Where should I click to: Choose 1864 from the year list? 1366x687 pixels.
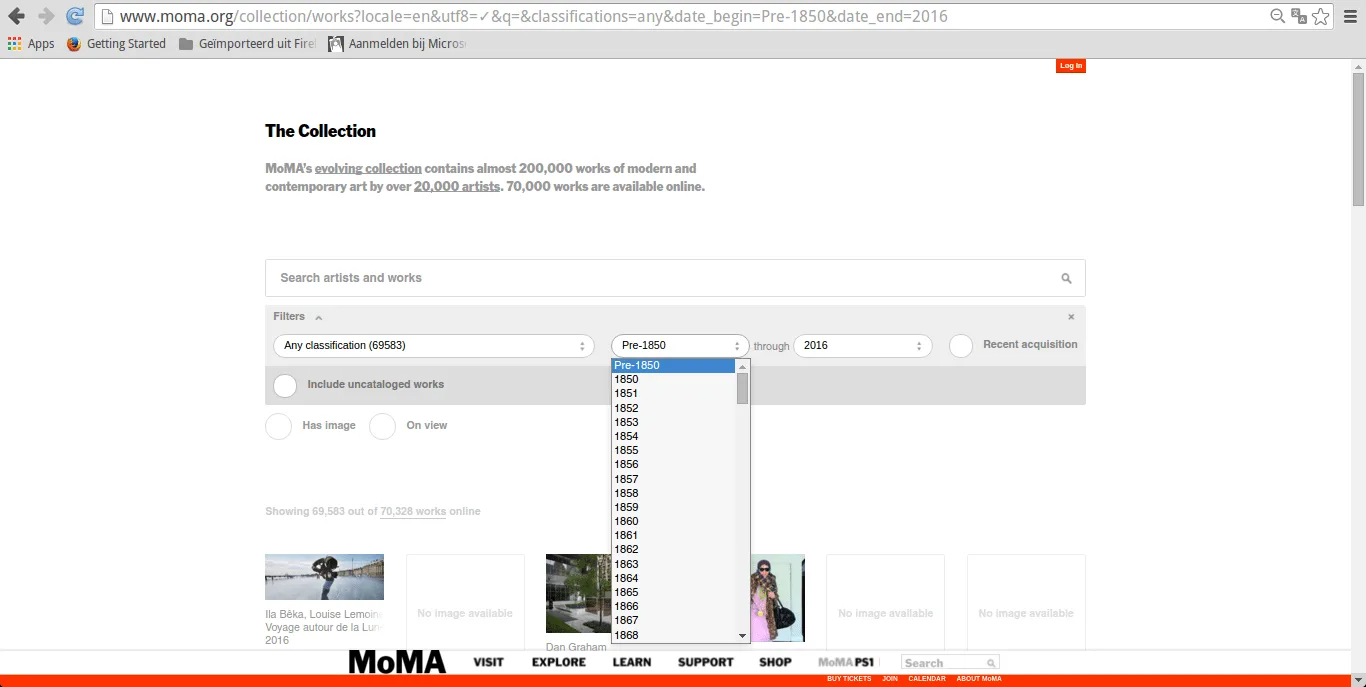(674, 578)
